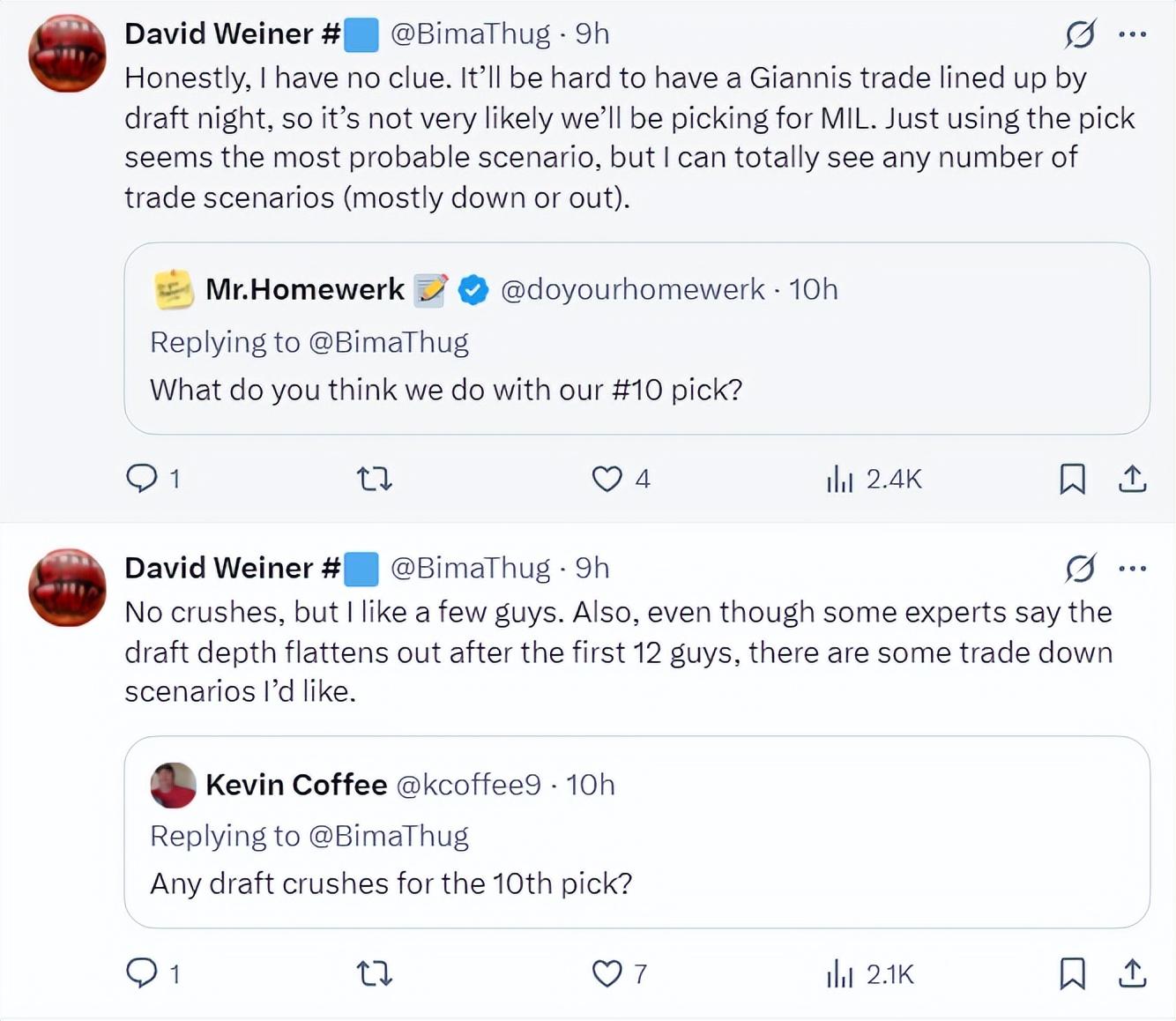Bookmark the Giannis trade tweet
1176x1021 pixels.
(1072, 479)
